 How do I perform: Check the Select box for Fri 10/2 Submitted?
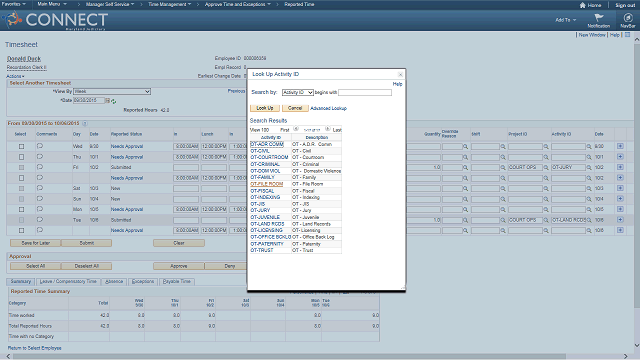click(21, 167)
